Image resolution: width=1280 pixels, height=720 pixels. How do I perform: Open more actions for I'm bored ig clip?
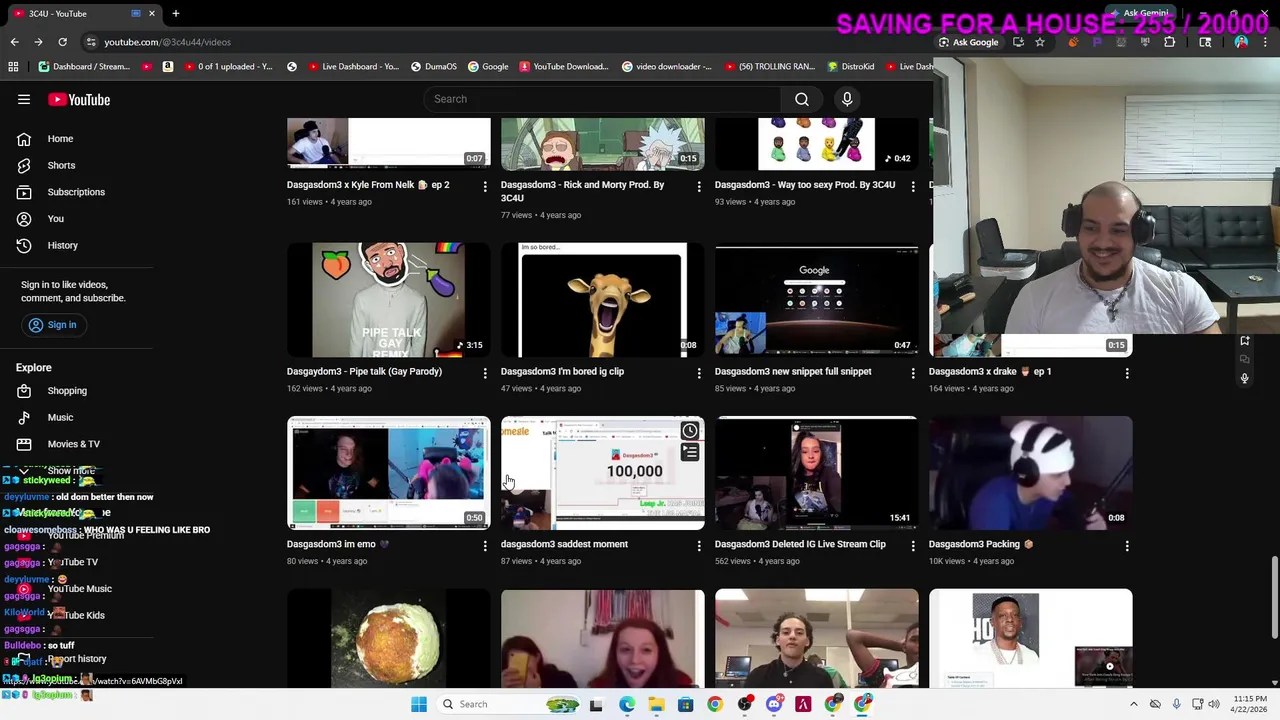click(x=699, y=373)
